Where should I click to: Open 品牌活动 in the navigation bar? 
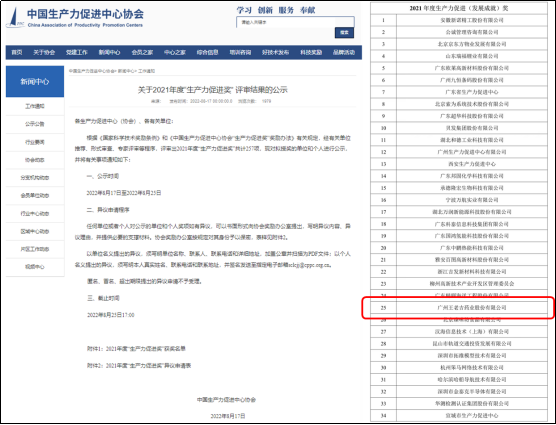click(344, 52)
